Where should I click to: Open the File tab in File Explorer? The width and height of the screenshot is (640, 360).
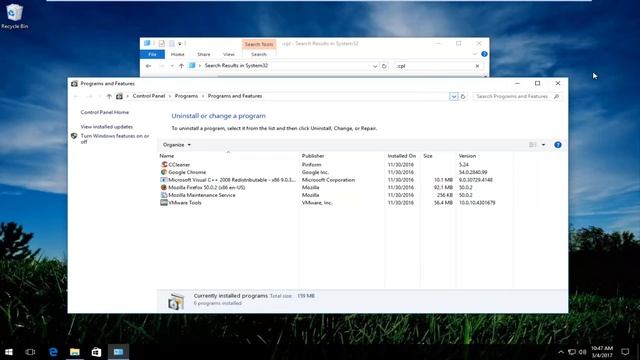[152, 54]
